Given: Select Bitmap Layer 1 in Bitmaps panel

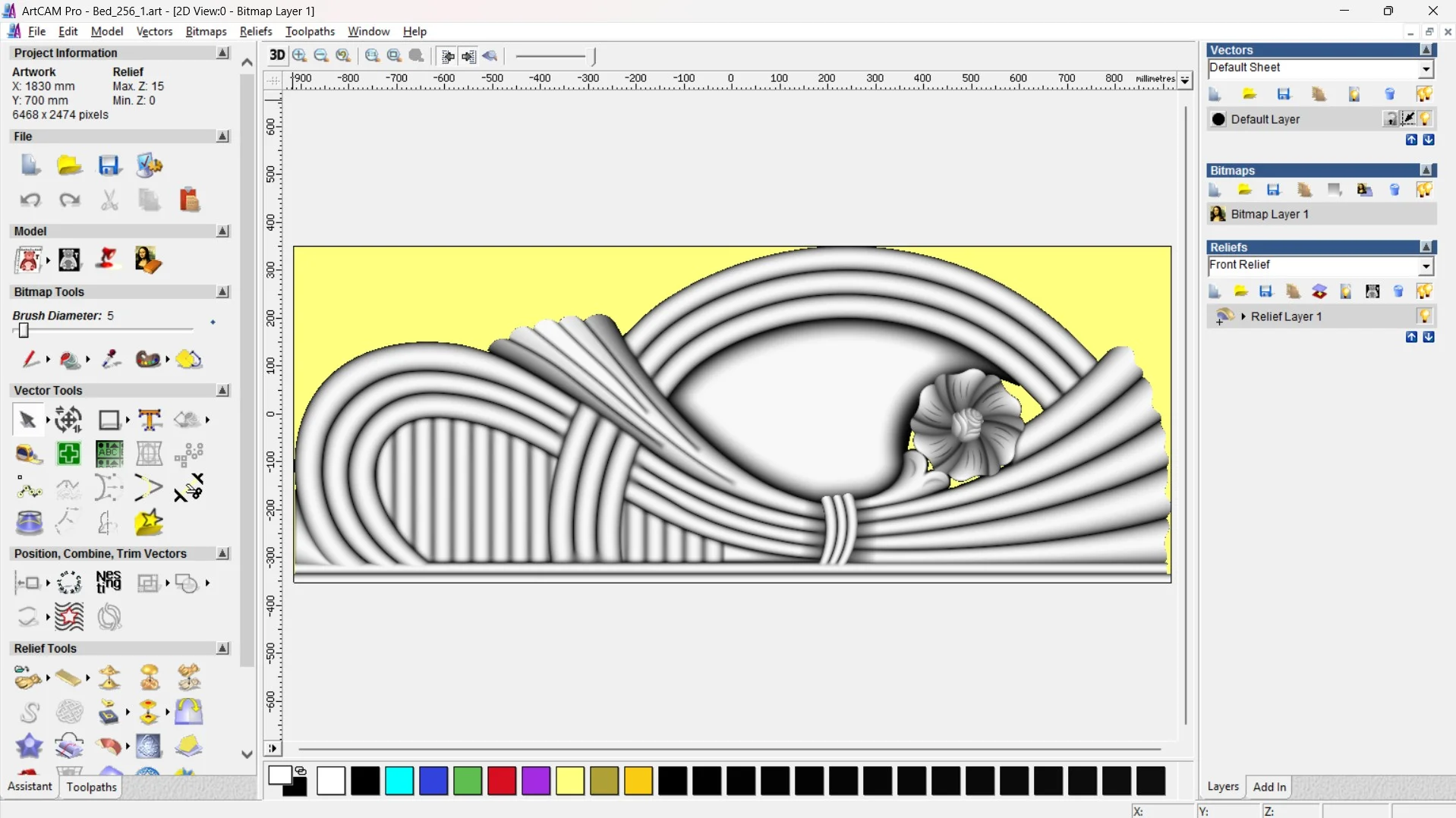Looking at the screenshot, I should pyautogui.click(x=1269, y=214).
